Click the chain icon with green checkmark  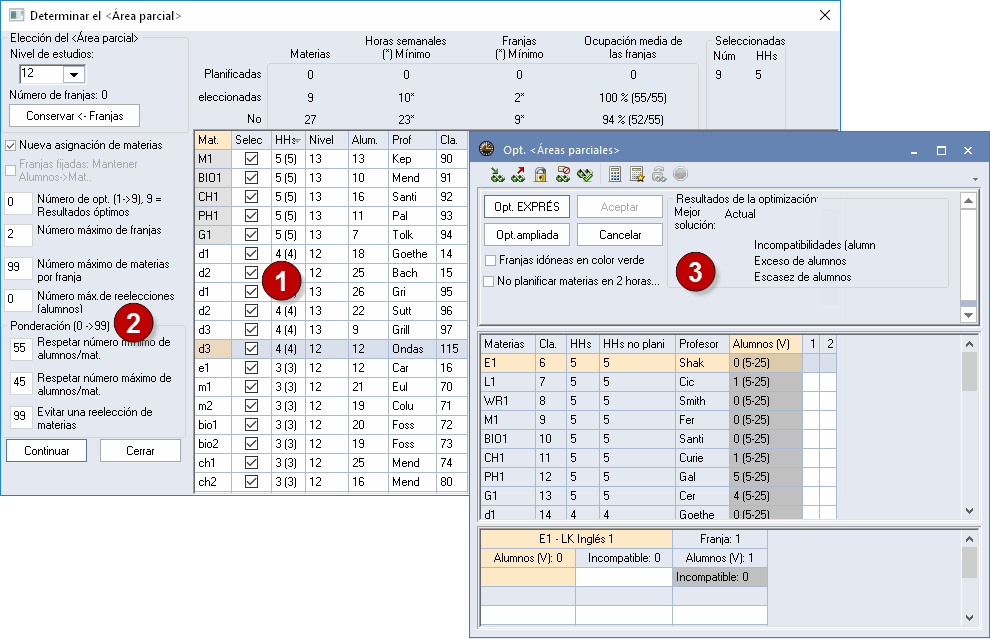[585, 174]
